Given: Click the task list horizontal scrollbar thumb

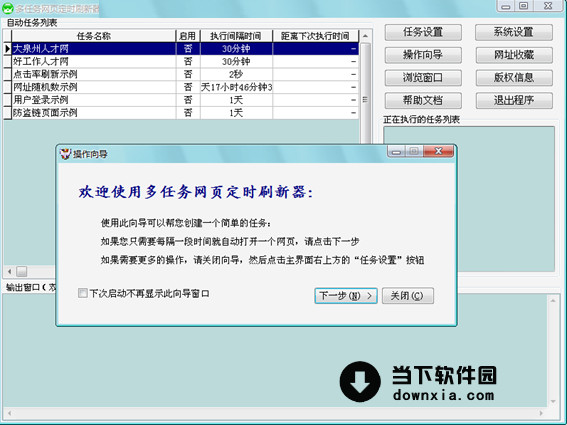Looking at the screenshot, I should click(x=21, y=271).
